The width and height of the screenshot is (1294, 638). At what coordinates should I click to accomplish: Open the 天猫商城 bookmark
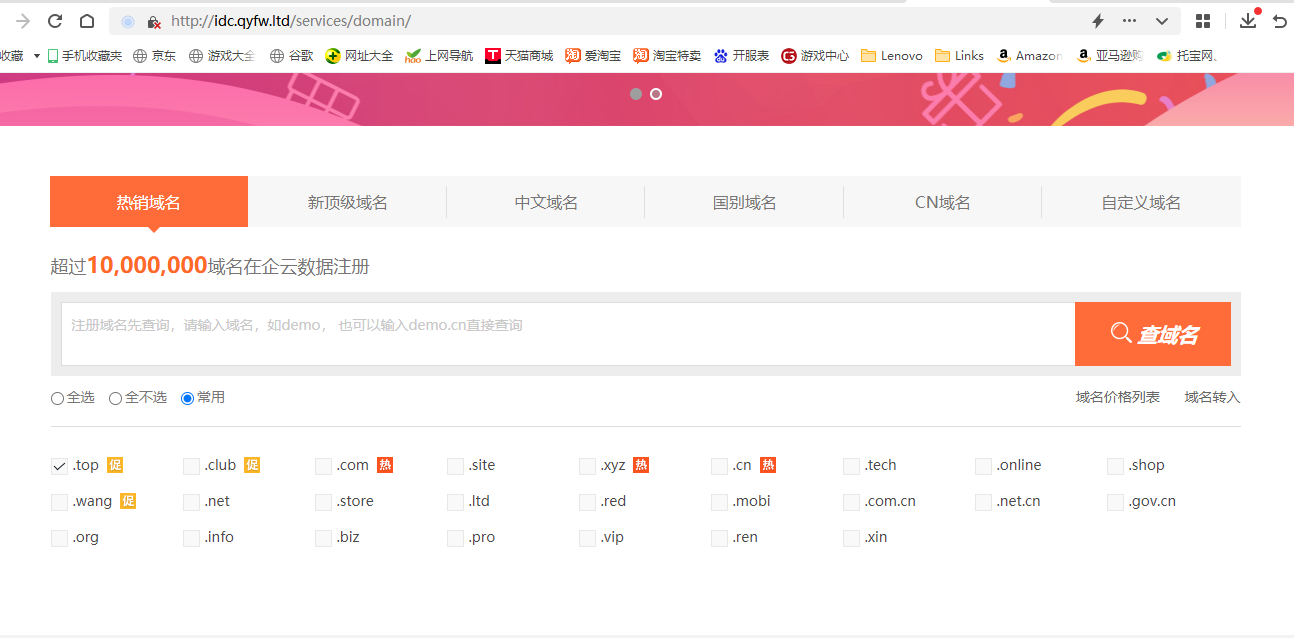coord(519,56)
